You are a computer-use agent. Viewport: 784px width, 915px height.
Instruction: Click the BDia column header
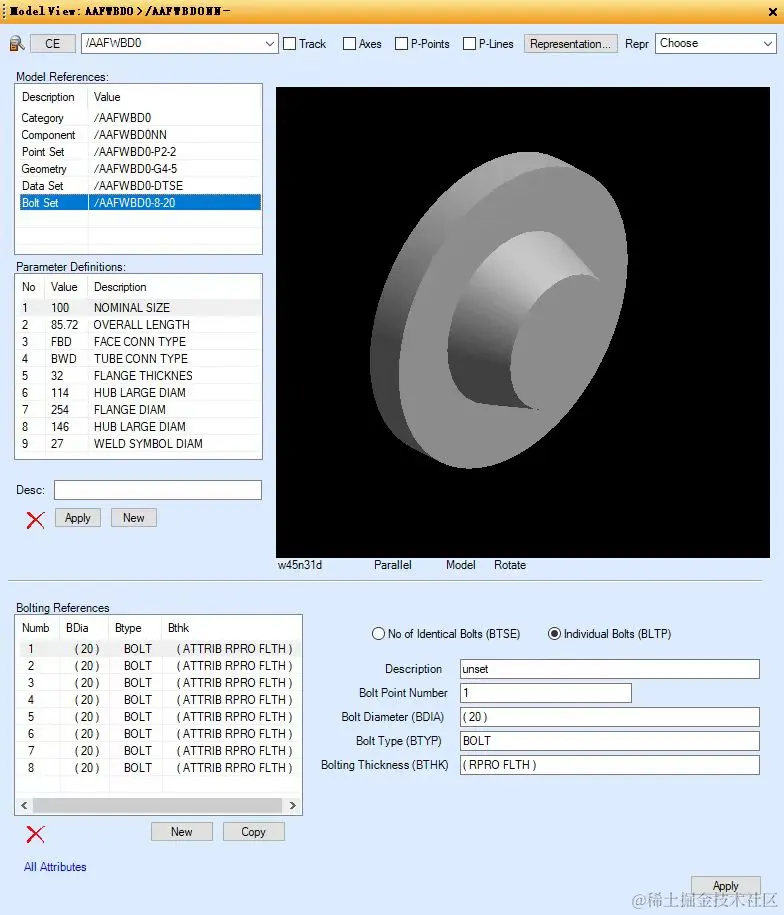point(84,628)
